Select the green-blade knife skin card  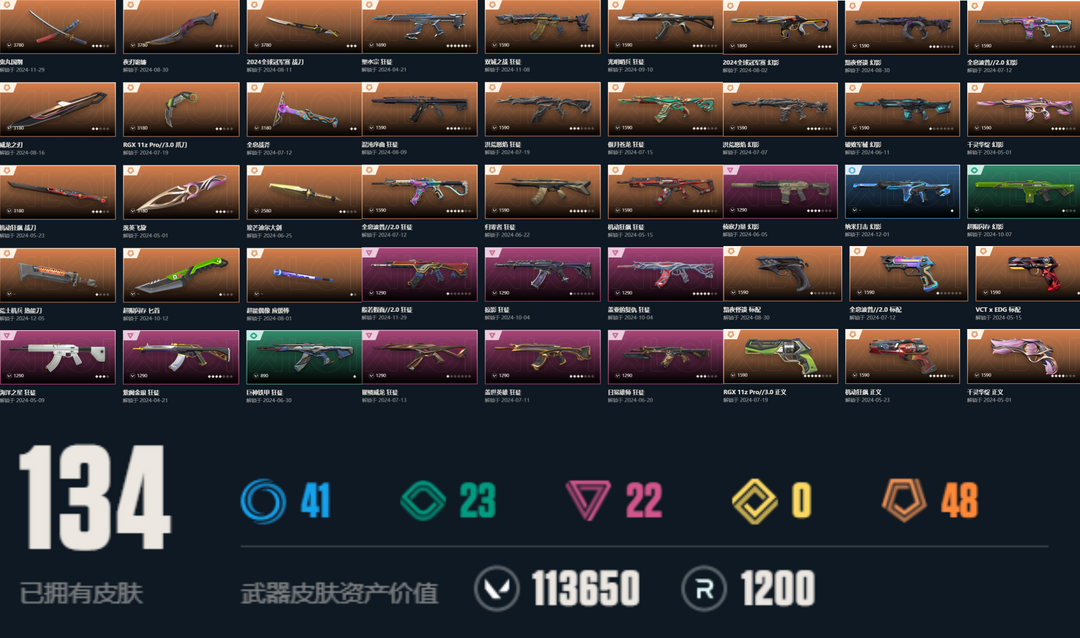click(181, 274)
